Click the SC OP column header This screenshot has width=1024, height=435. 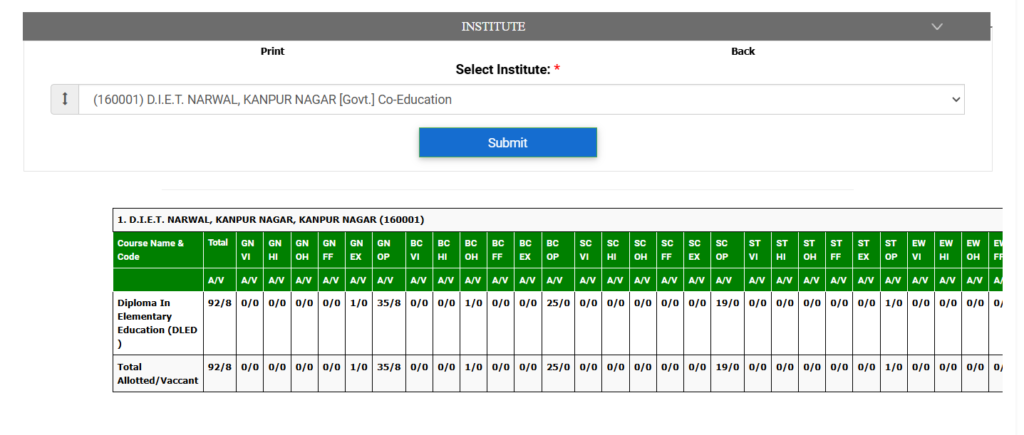coord(723,249)
